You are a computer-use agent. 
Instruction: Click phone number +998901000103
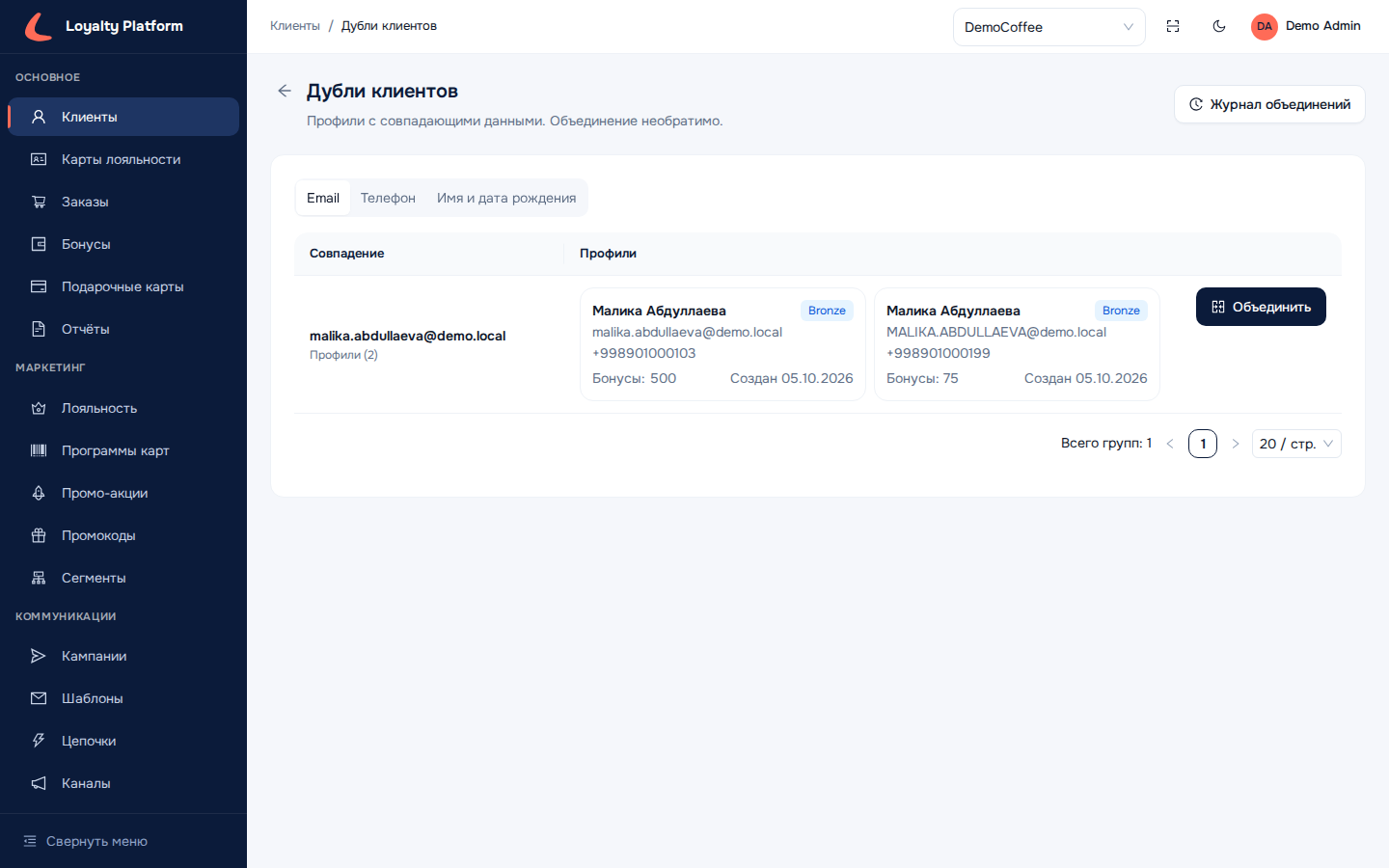point(644,353)
